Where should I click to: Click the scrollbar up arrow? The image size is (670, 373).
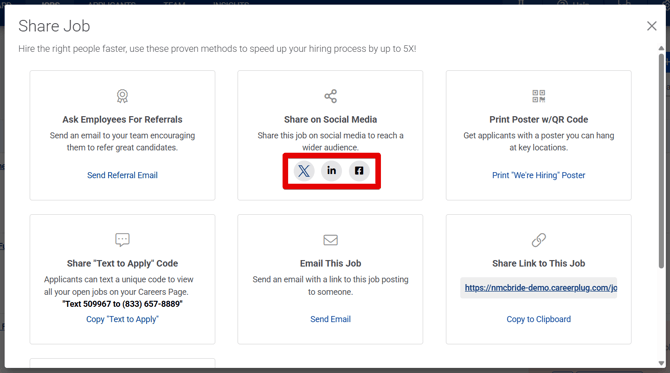pyautogui.click(x=661, y=48)
